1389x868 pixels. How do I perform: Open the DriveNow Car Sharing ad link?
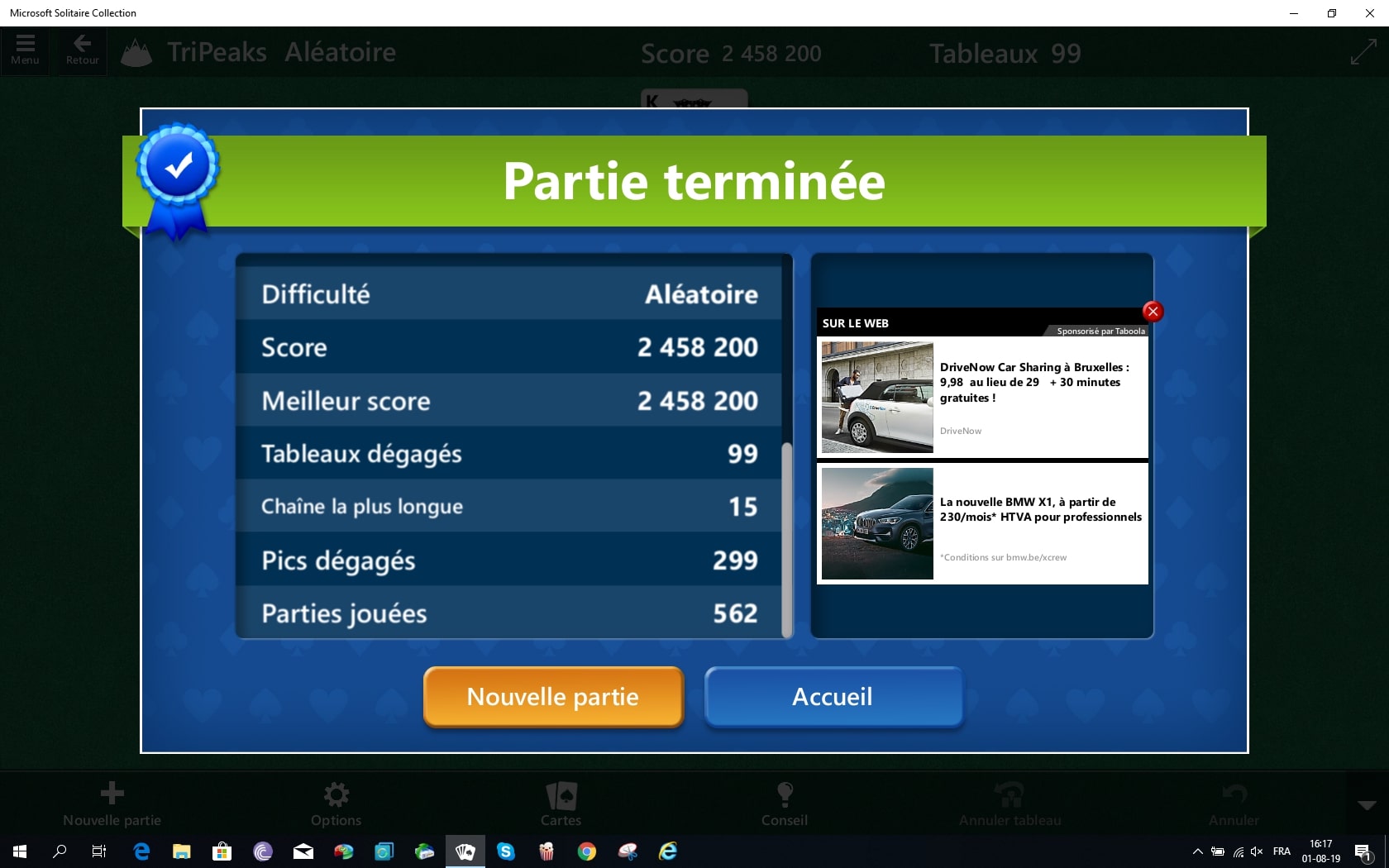click(x=1033, y=382)
